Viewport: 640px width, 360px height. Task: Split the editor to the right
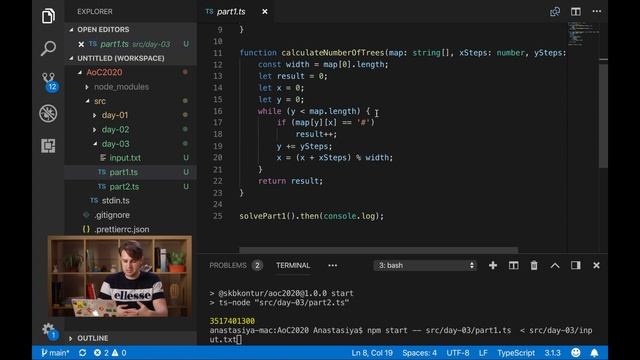tap(576, 11)
